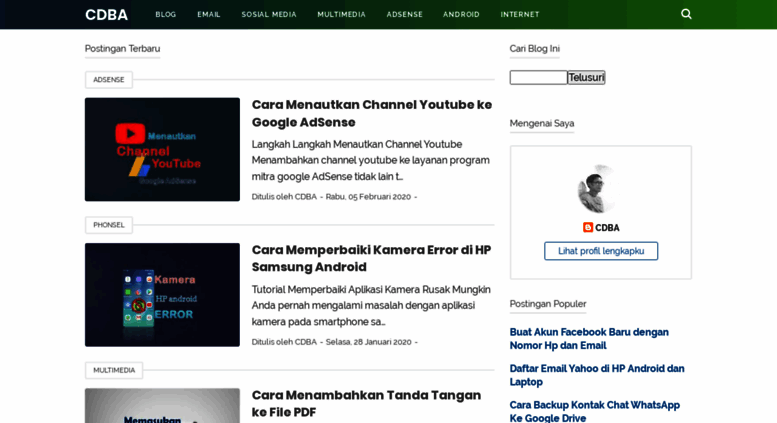The width and height of the screenshot is (777, 423).
Task: Open post Cara Menambahkan Tanda Tangan PDF
Action: click(366, 404)
